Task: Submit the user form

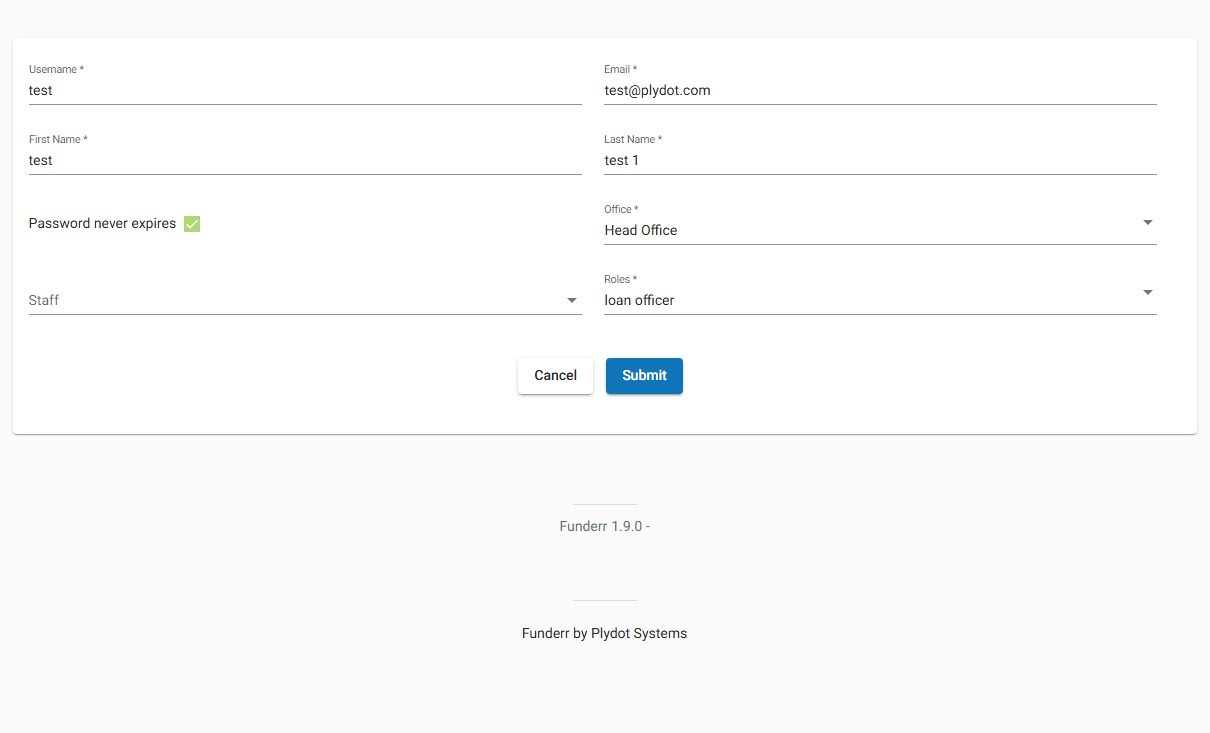Action: pyautogui.click(x=644, y=375)
